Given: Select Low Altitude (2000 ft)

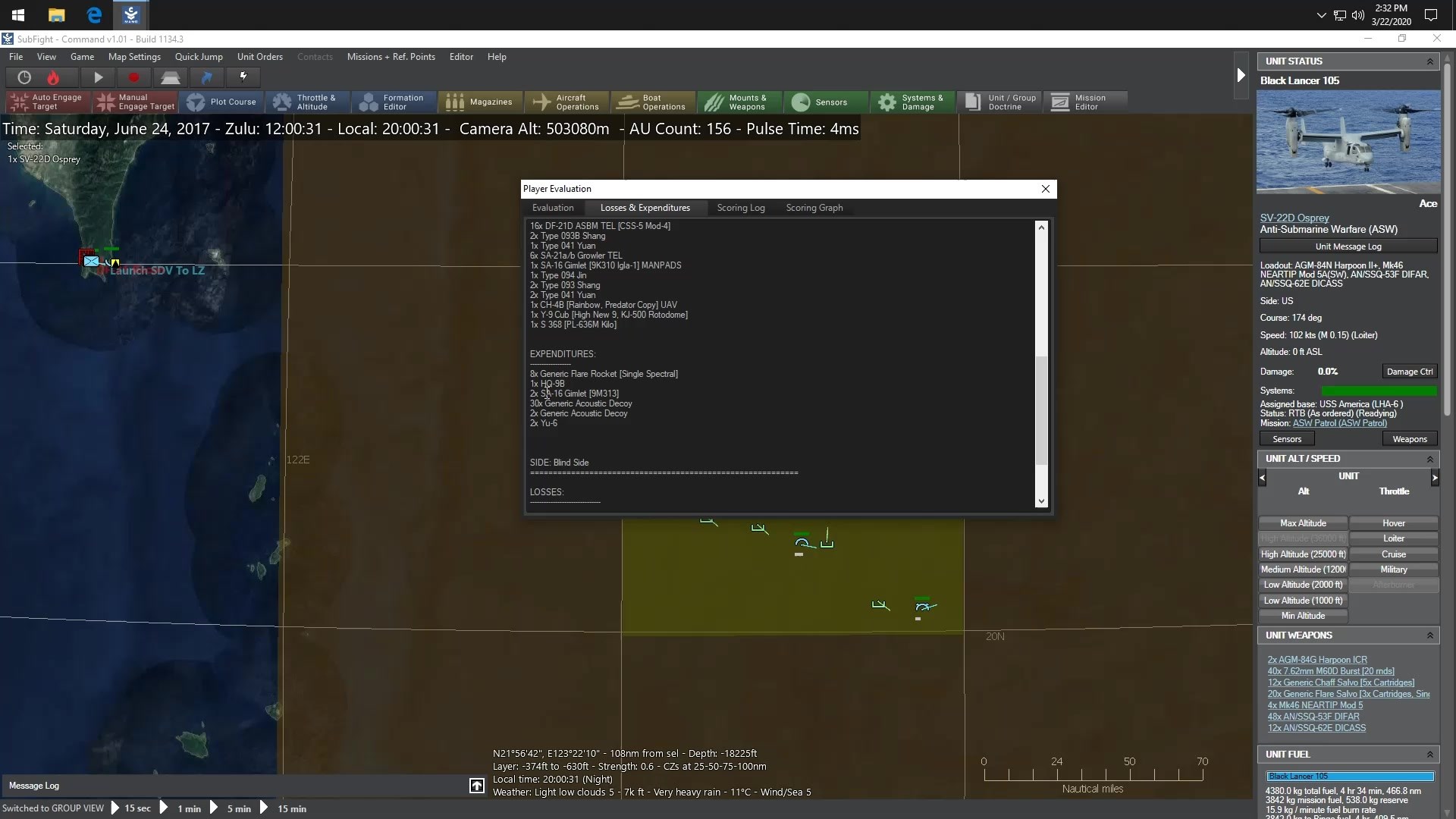Looking at the screenshot, I should [x=1303, y=585].
